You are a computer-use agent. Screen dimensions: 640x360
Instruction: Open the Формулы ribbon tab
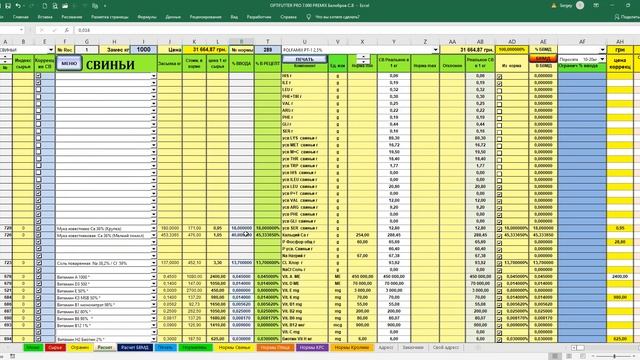pyautogui.click(x=147, y=17)
